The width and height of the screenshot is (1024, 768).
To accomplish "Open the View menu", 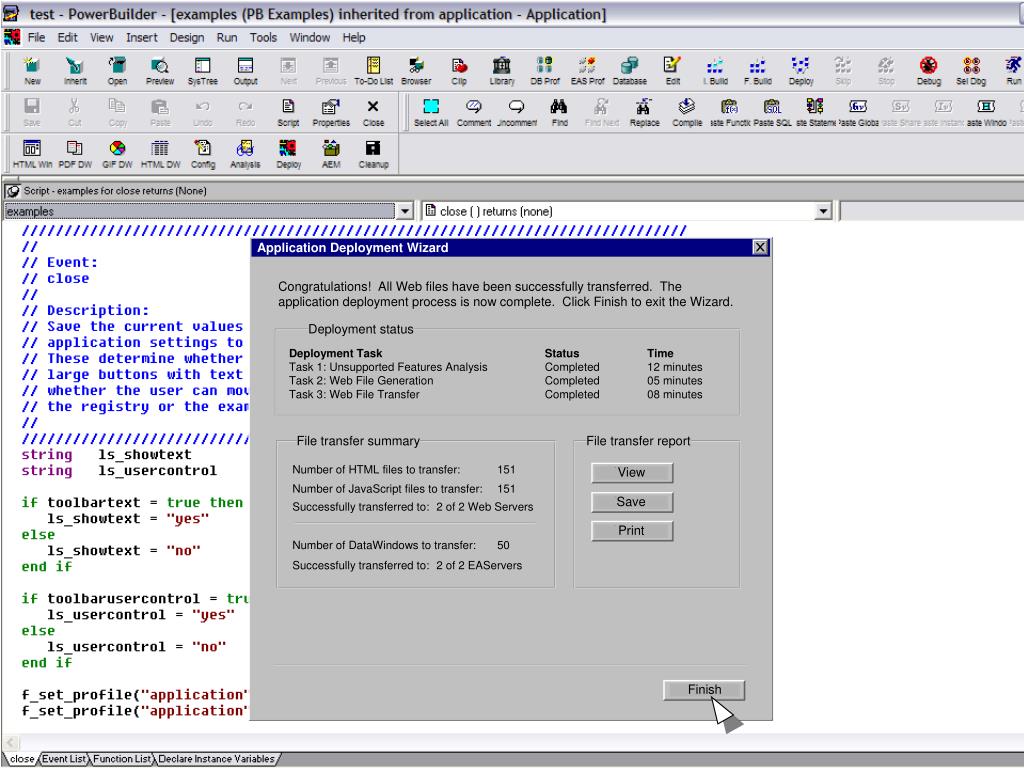I will point(101,38).
